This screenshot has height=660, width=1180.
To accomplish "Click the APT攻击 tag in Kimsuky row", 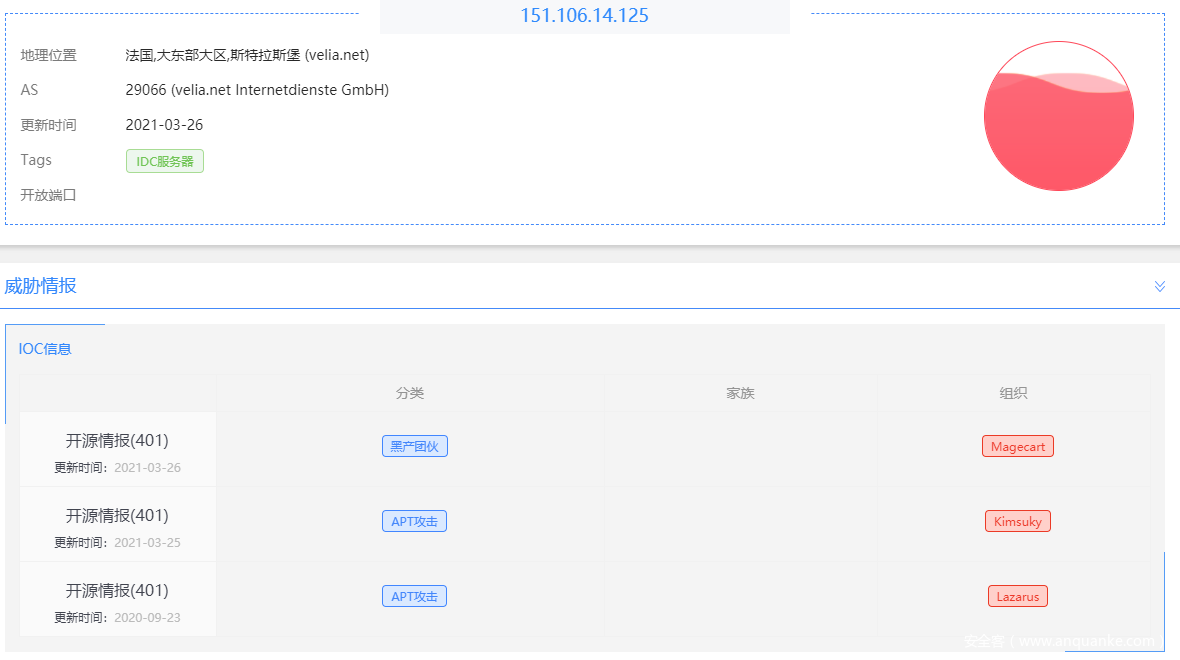I will pyautogui.click(x=415, y=522).
